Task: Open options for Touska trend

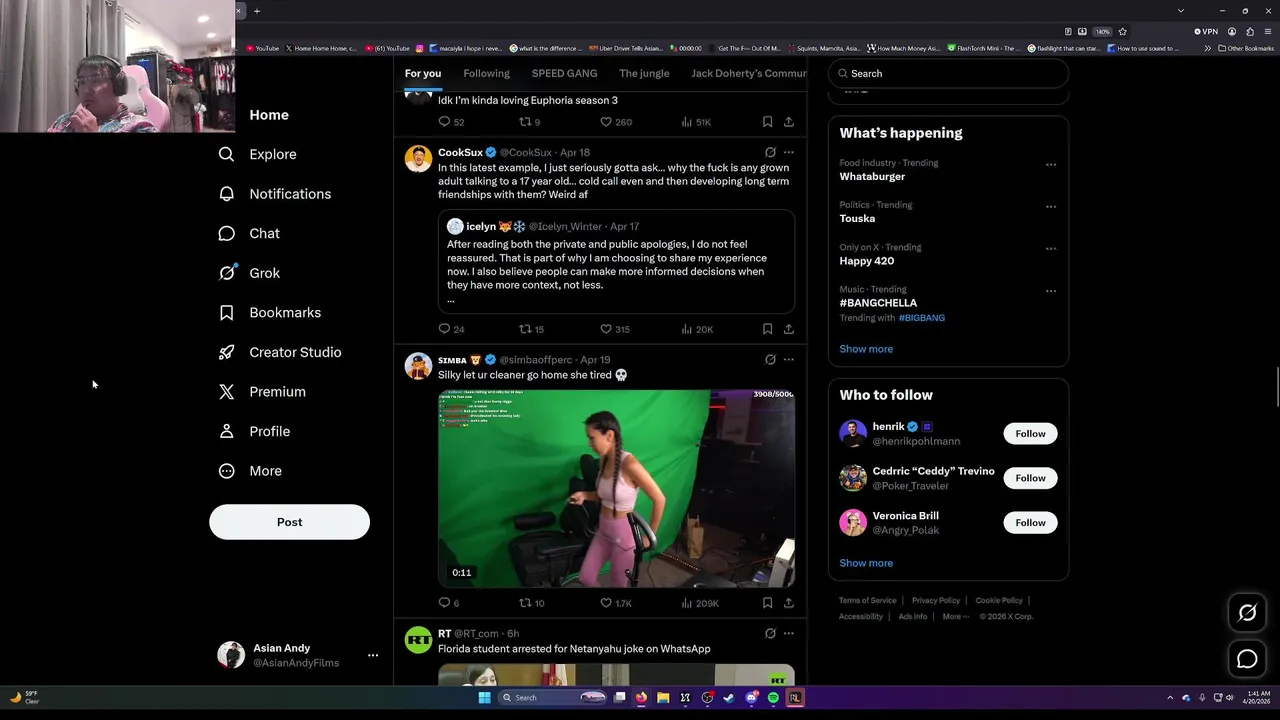Action: (1051, 207)
